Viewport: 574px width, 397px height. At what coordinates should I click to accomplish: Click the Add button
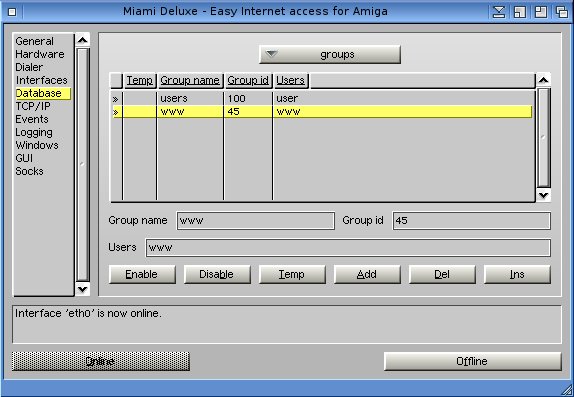point(367,275)
